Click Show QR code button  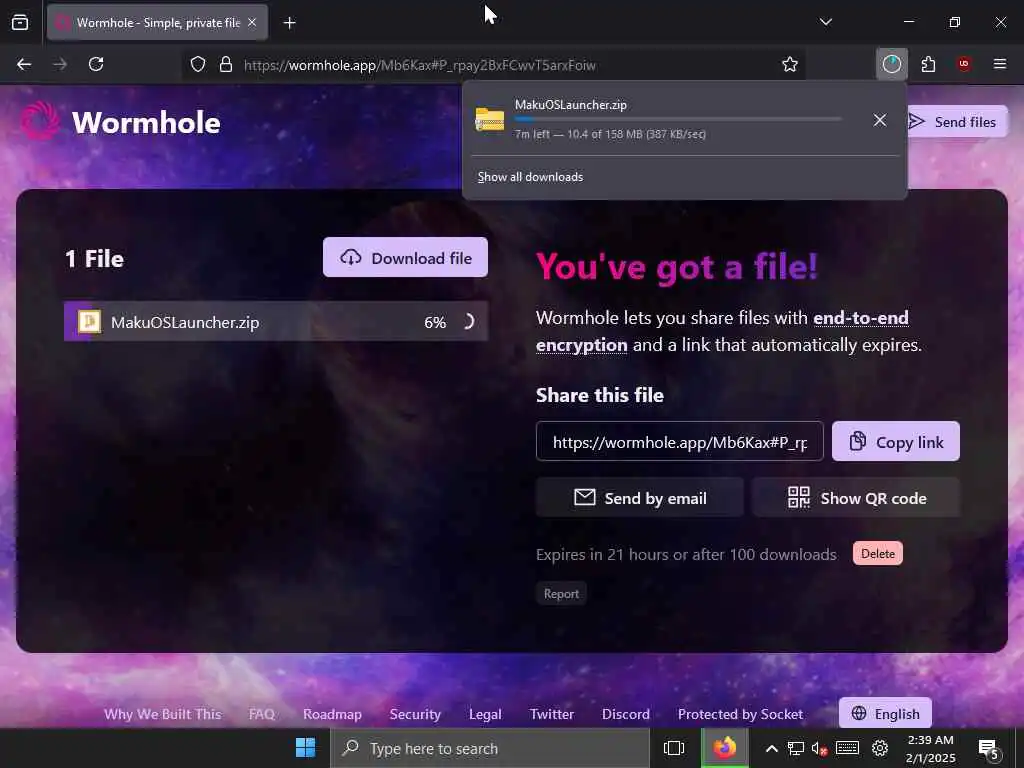(856, 498)
